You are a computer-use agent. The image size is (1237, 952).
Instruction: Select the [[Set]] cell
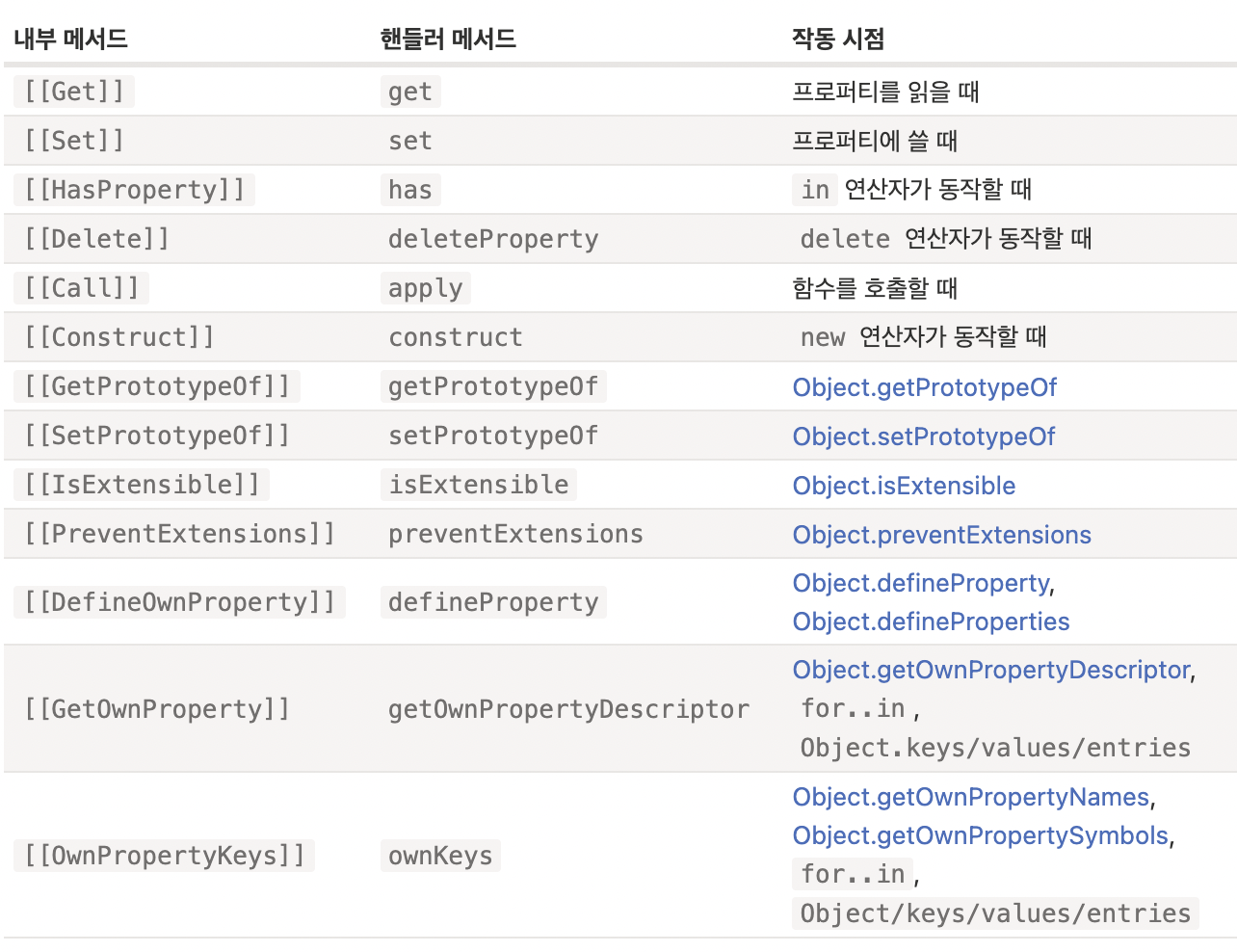coord(74,141)
